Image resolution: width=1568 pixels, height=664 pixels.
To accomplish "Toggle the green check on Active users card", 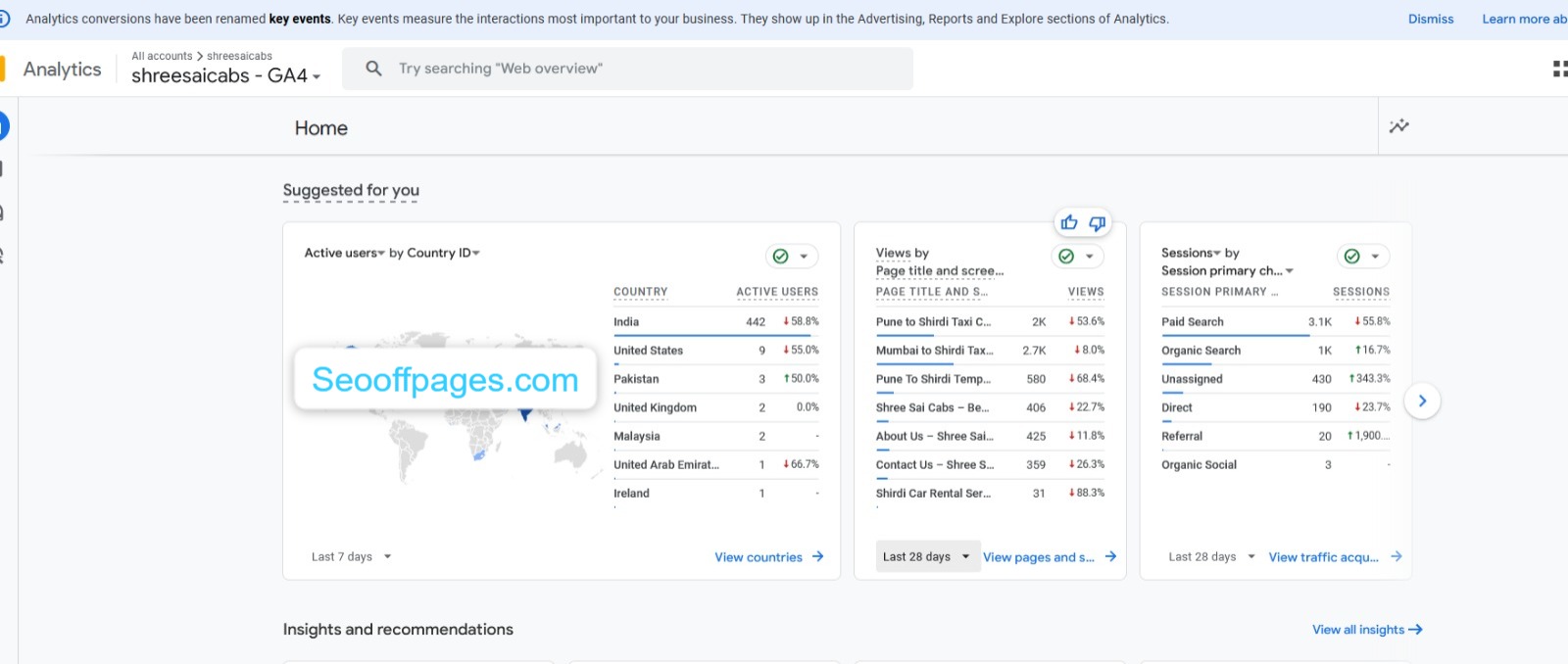I will 781,257.
